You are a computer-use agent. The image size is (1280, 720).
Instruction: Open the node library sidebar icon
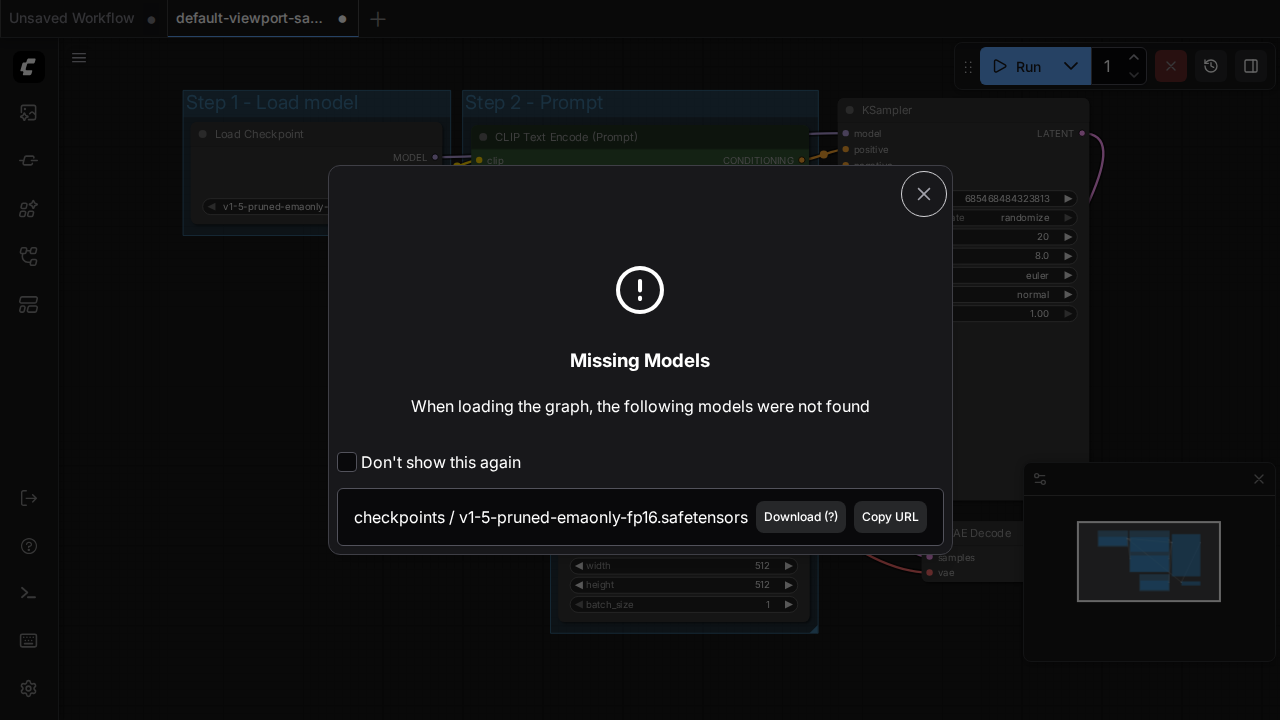click(x=28, y=161)
